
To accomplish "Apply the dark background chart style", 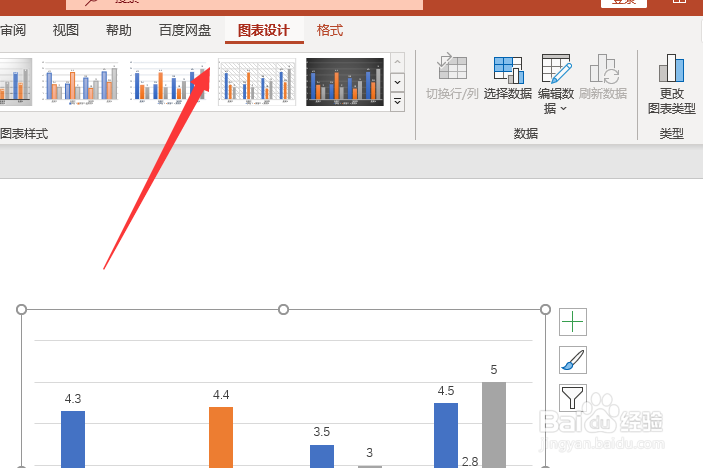I will 345,82.
